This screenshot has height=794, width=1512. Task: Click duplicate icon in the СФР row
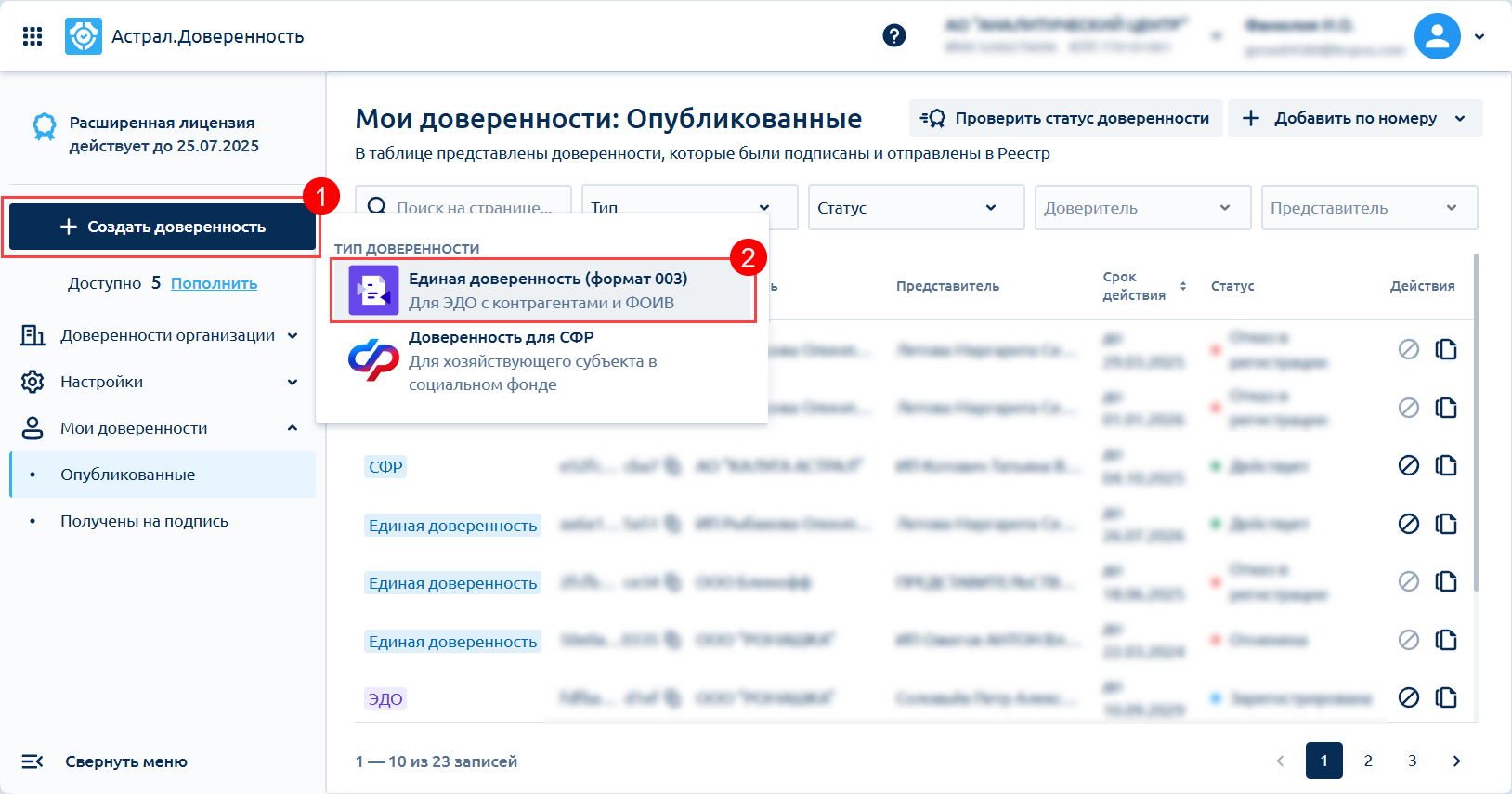(1446, 465)
